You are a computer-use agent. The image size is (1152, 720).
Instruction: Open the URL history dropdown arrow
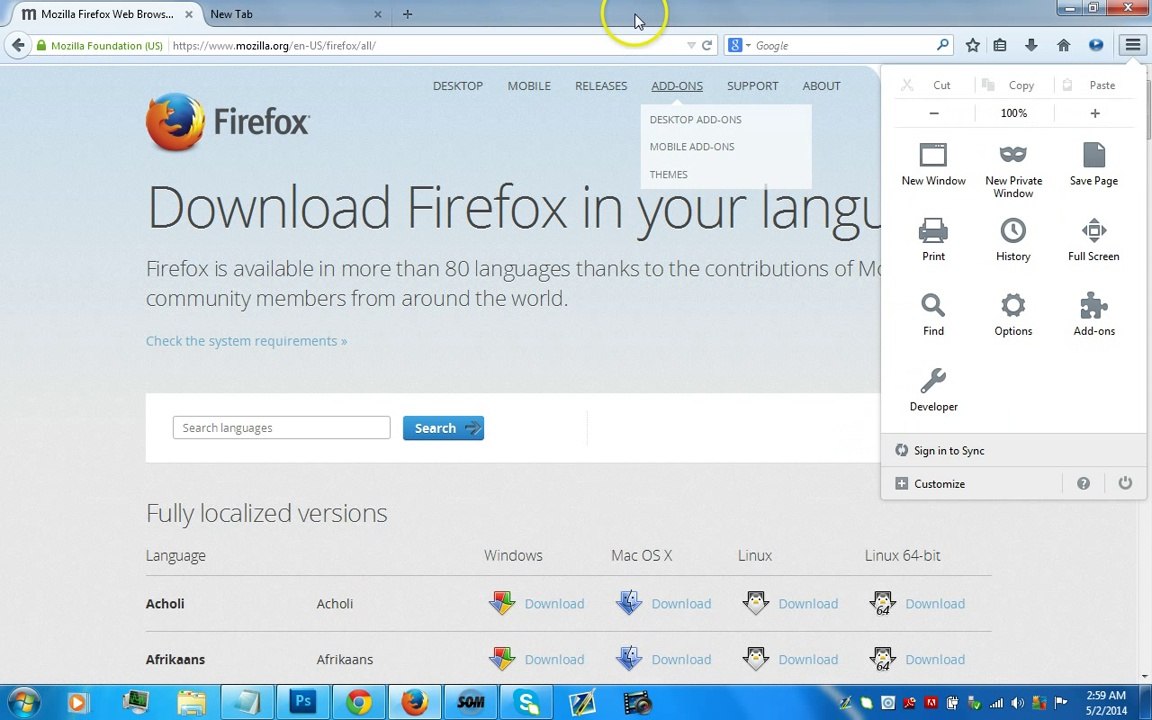691,46
